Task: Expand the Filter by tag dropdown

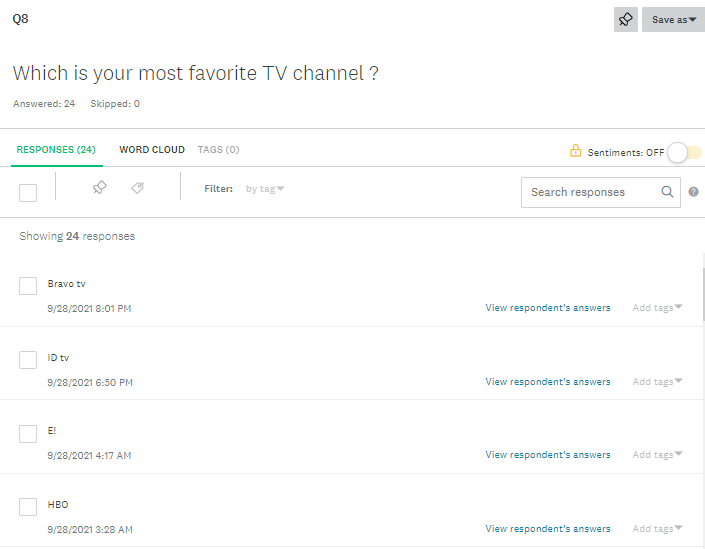Action: click(x=265, y=188)
